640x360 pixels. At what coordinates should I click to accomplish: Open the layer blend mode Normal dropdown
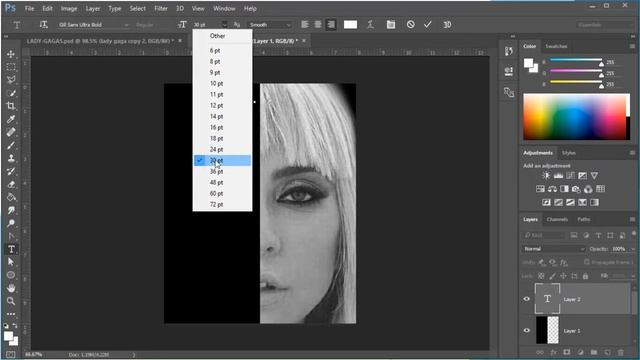pyautogui.click(x=553, y=249)
